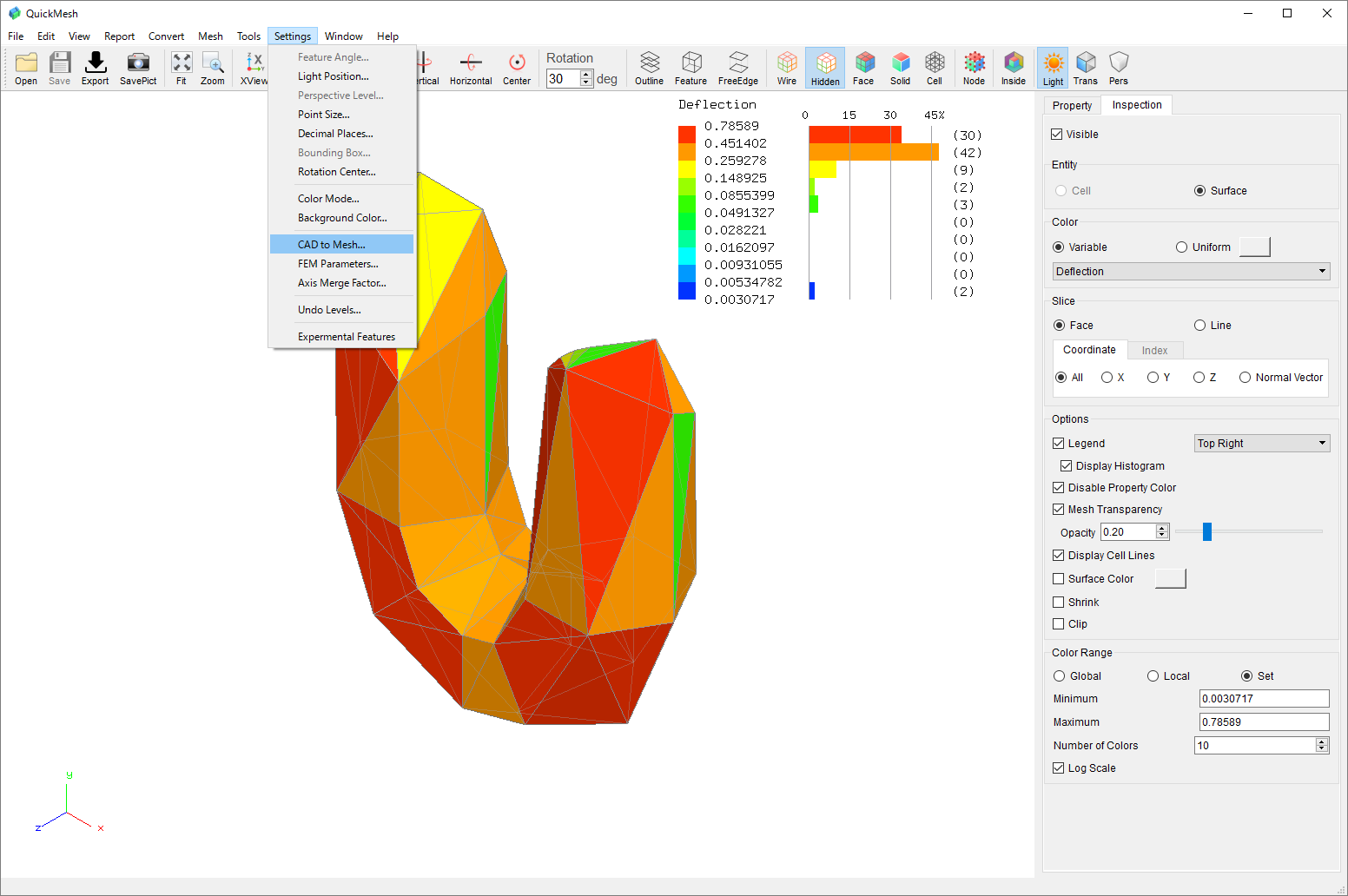Toggle the Trans transparency icon

click(x=1086, y=68)
